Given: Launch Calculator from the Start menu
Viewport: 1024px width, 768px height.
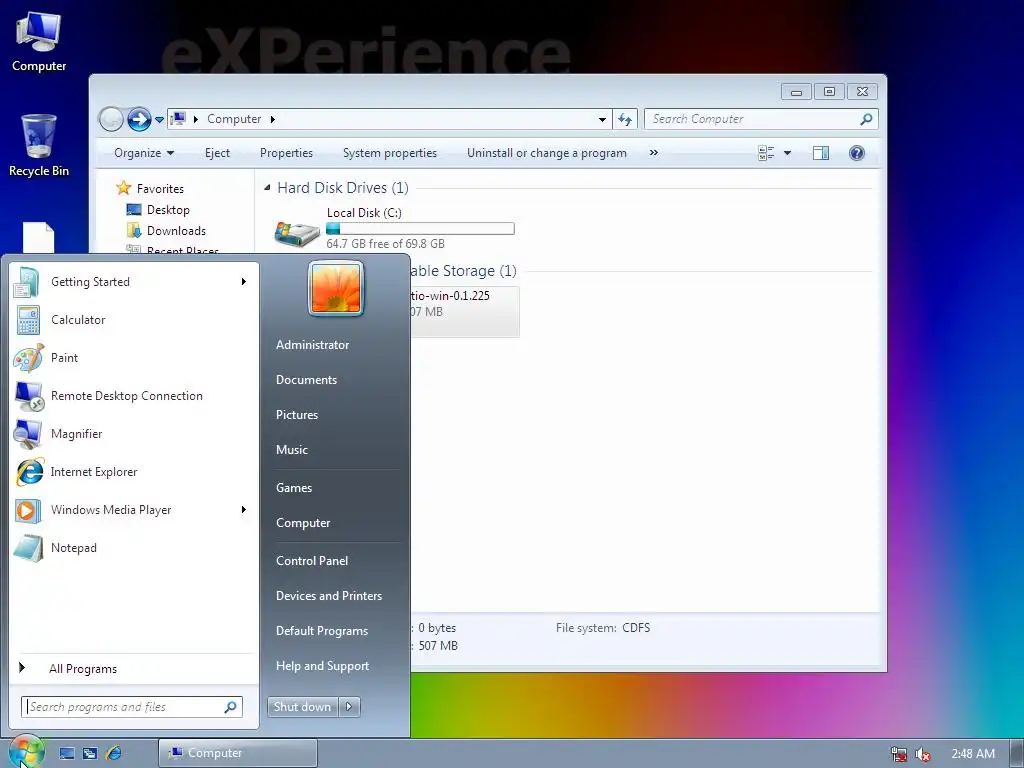Looking at the screenshot, I should pyautogui.click(x=134, y=320).
